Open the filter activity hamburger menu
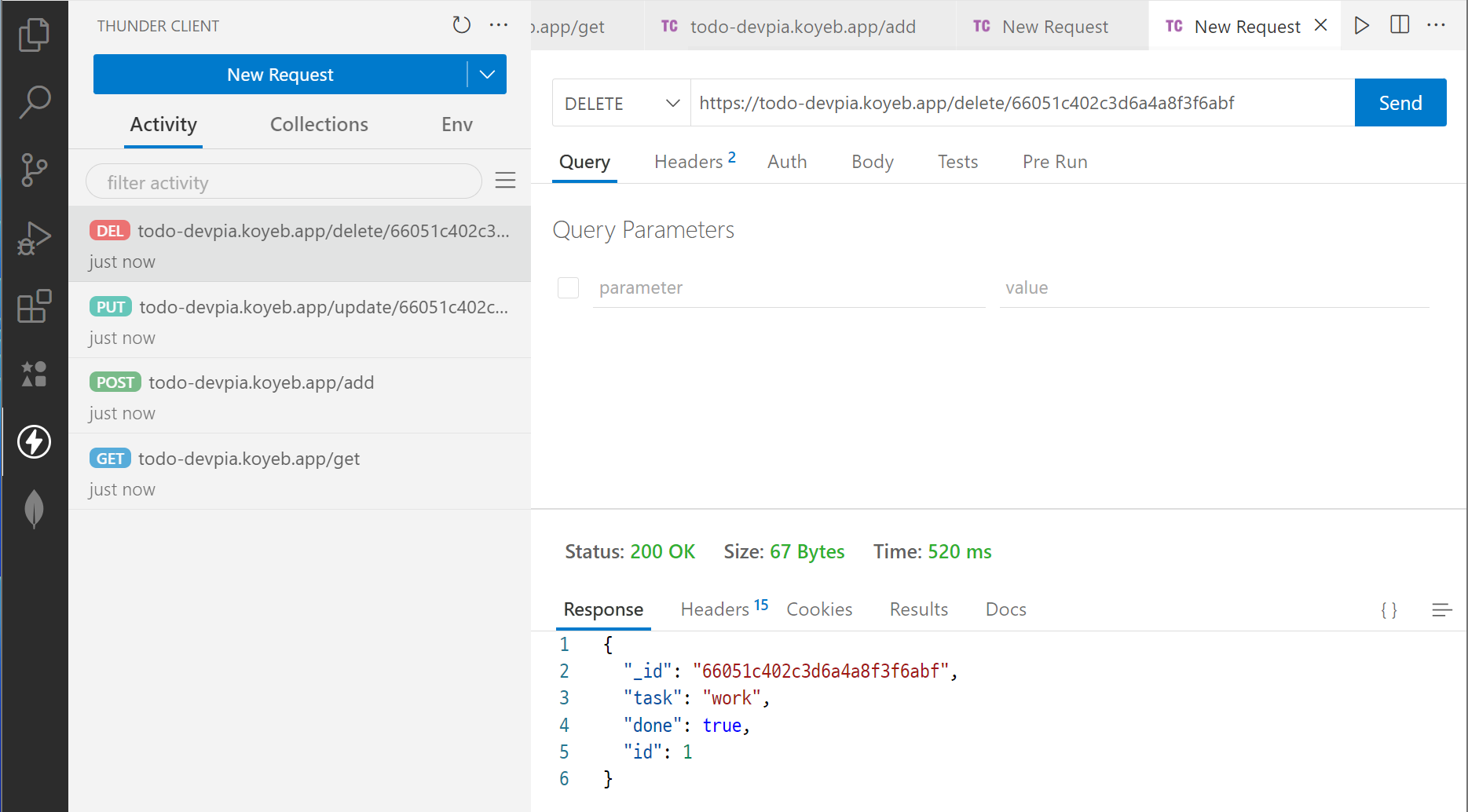1468x812 pixels. (x=505, y=181)
